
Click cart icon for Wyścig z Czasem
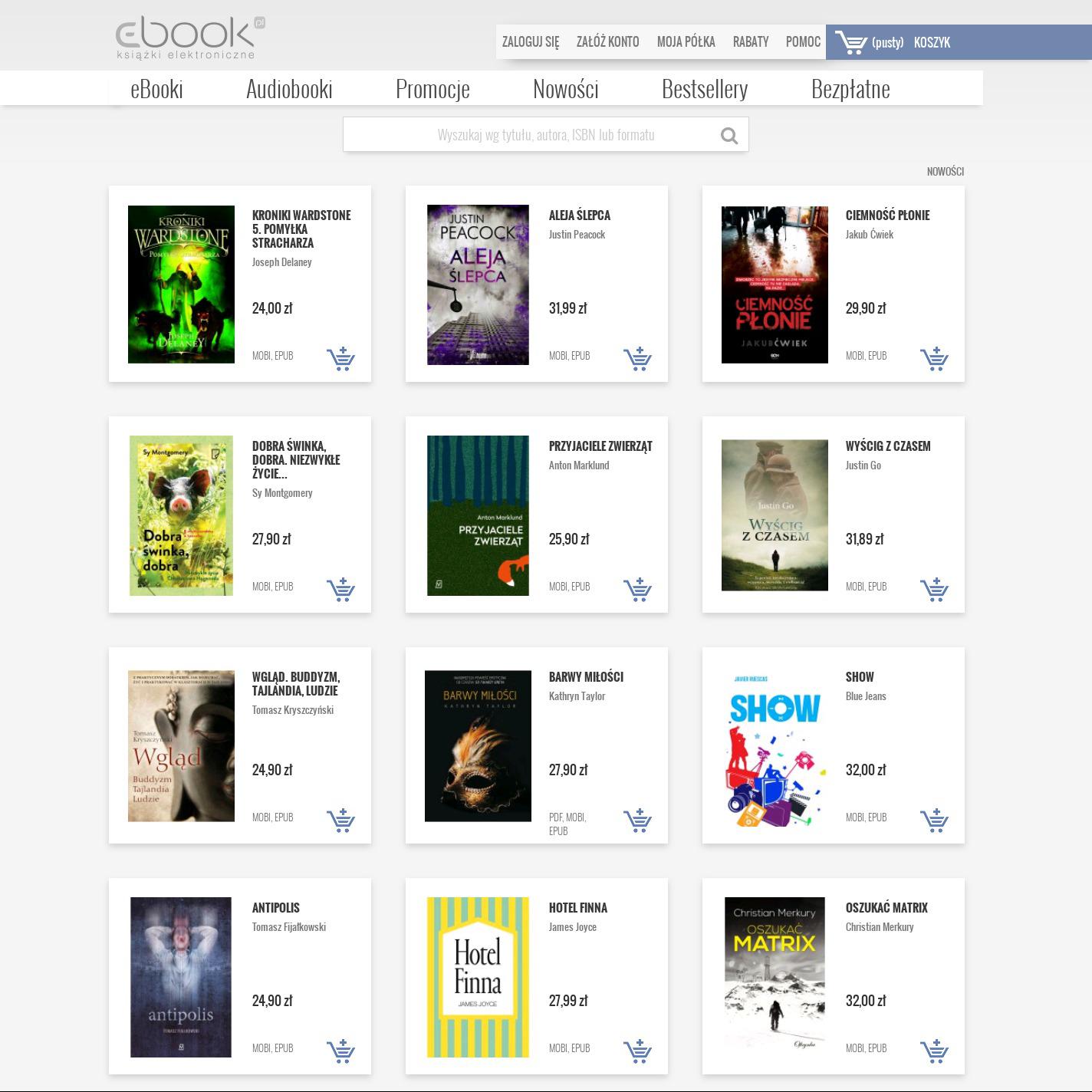[934, 590]
